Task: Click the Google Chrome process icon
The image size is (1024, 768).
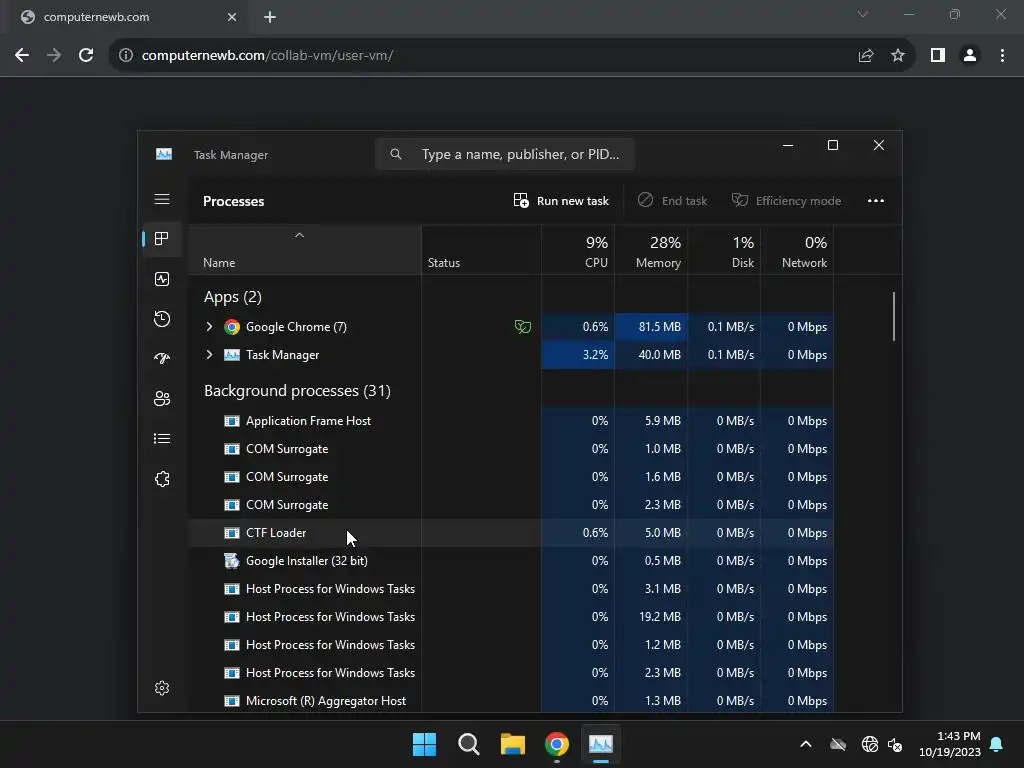Action: (232, 327)
